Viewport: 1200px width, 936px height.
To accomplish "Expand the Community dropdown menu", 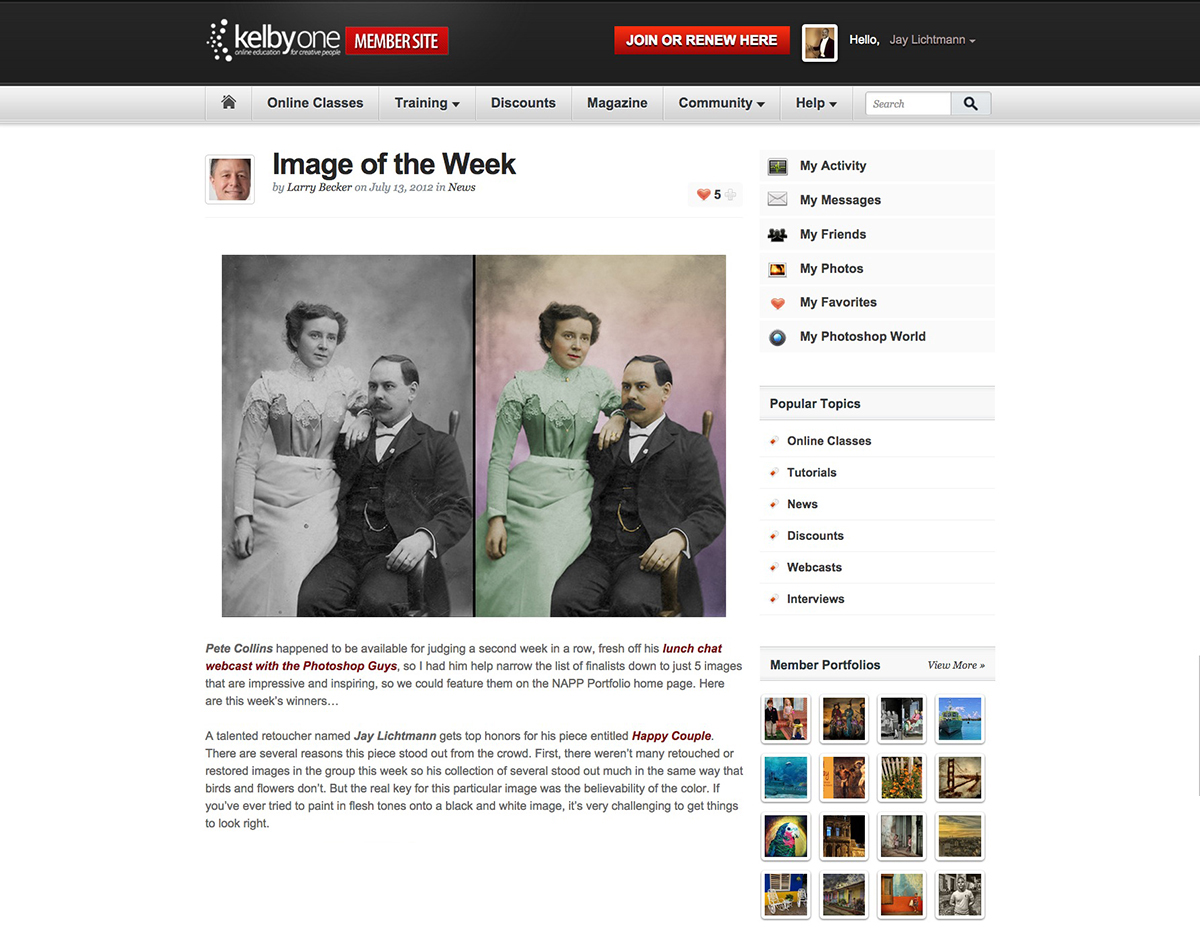I will point(721,103).
